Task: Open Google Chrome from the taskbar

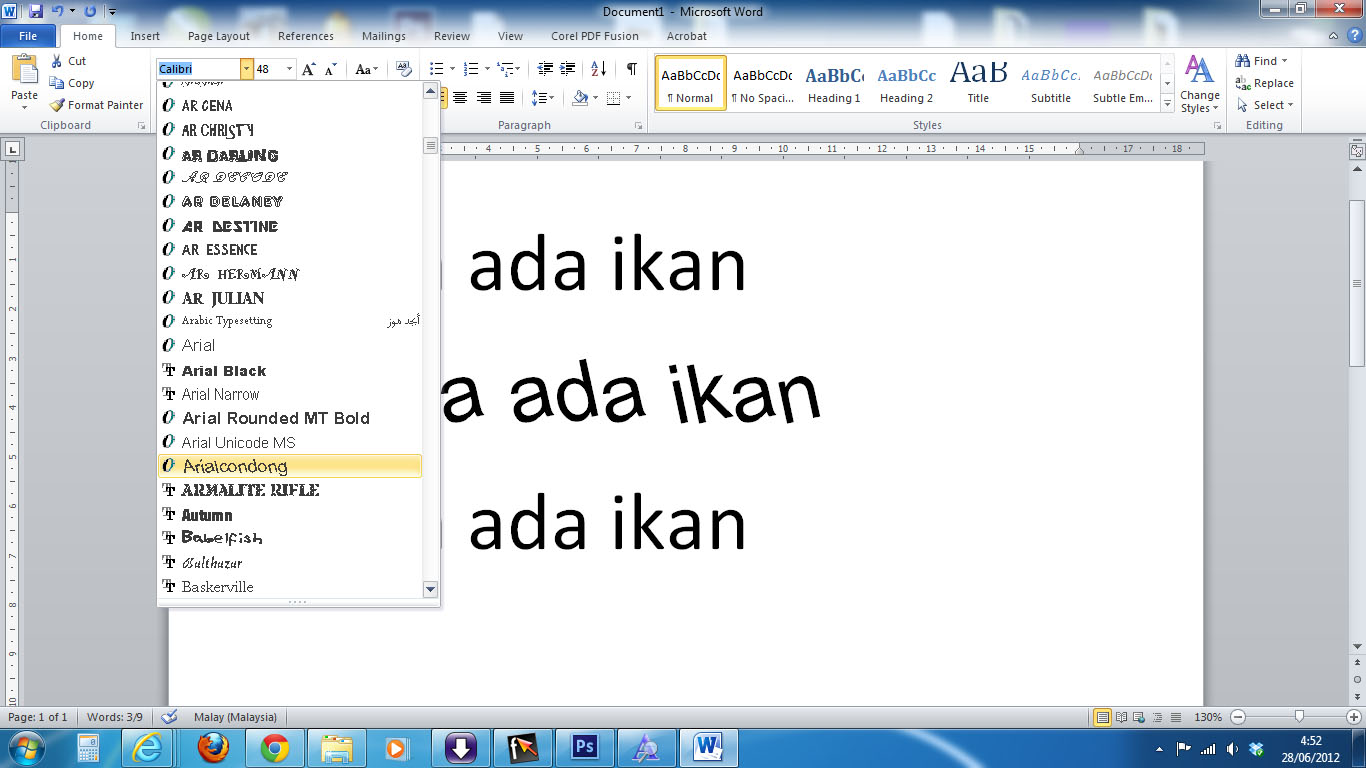Action: [x=275, y=747]
